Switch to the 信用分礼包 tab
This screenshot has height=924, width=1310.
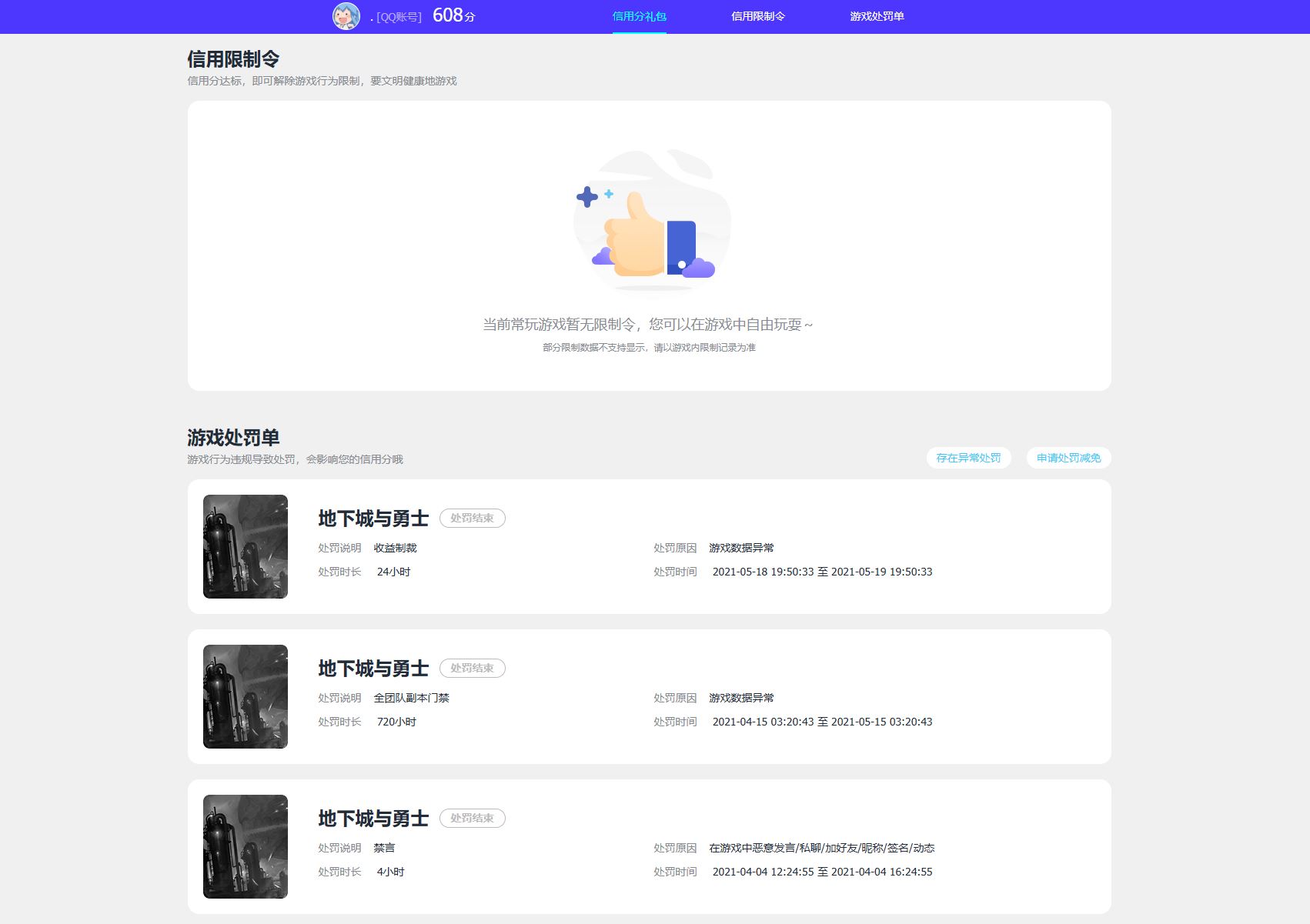point(640,15)
